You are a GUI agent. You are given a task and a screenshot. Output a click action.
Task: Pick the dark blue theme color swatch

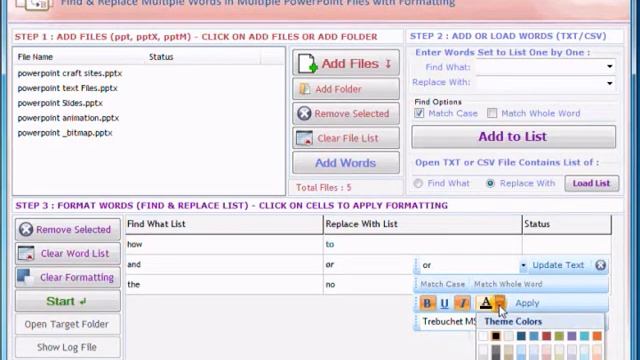[x=521, y=336]
